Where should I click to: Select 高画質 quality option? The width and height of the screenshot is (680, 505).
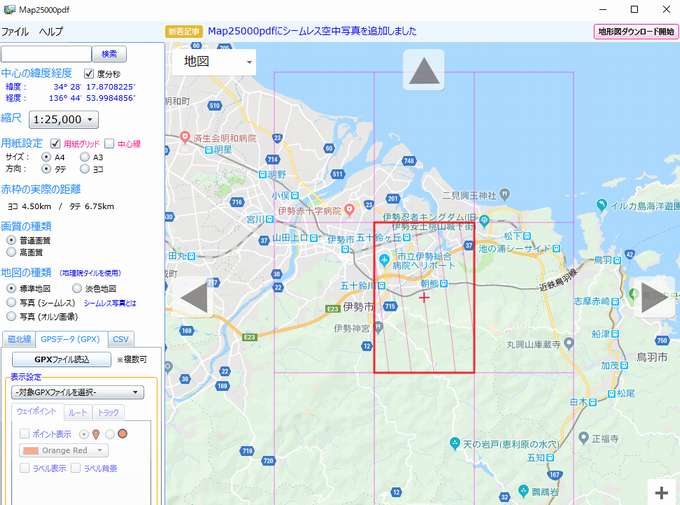tap(11, 252)
